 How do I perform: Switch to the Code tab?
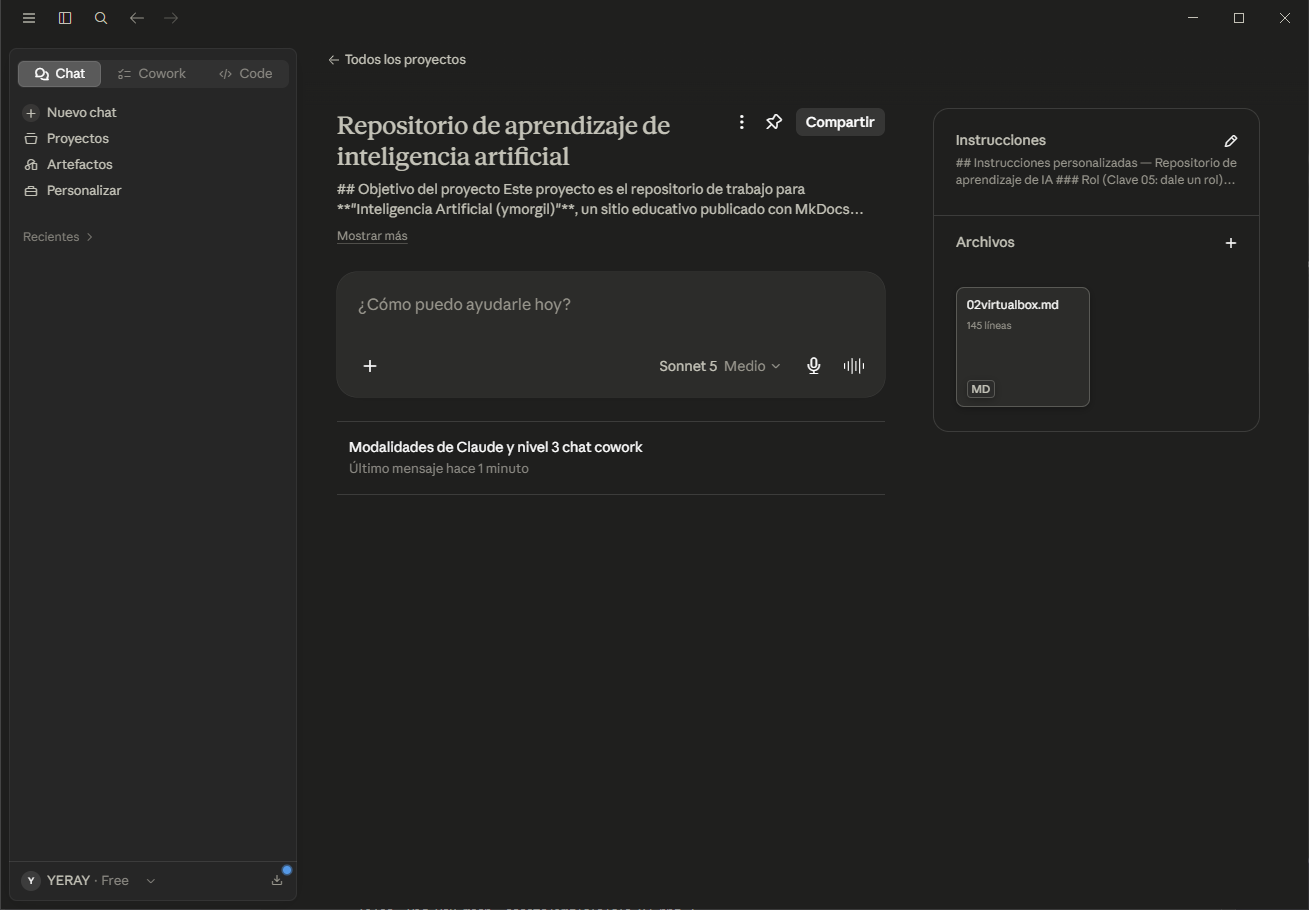click(x=245, y=74)
